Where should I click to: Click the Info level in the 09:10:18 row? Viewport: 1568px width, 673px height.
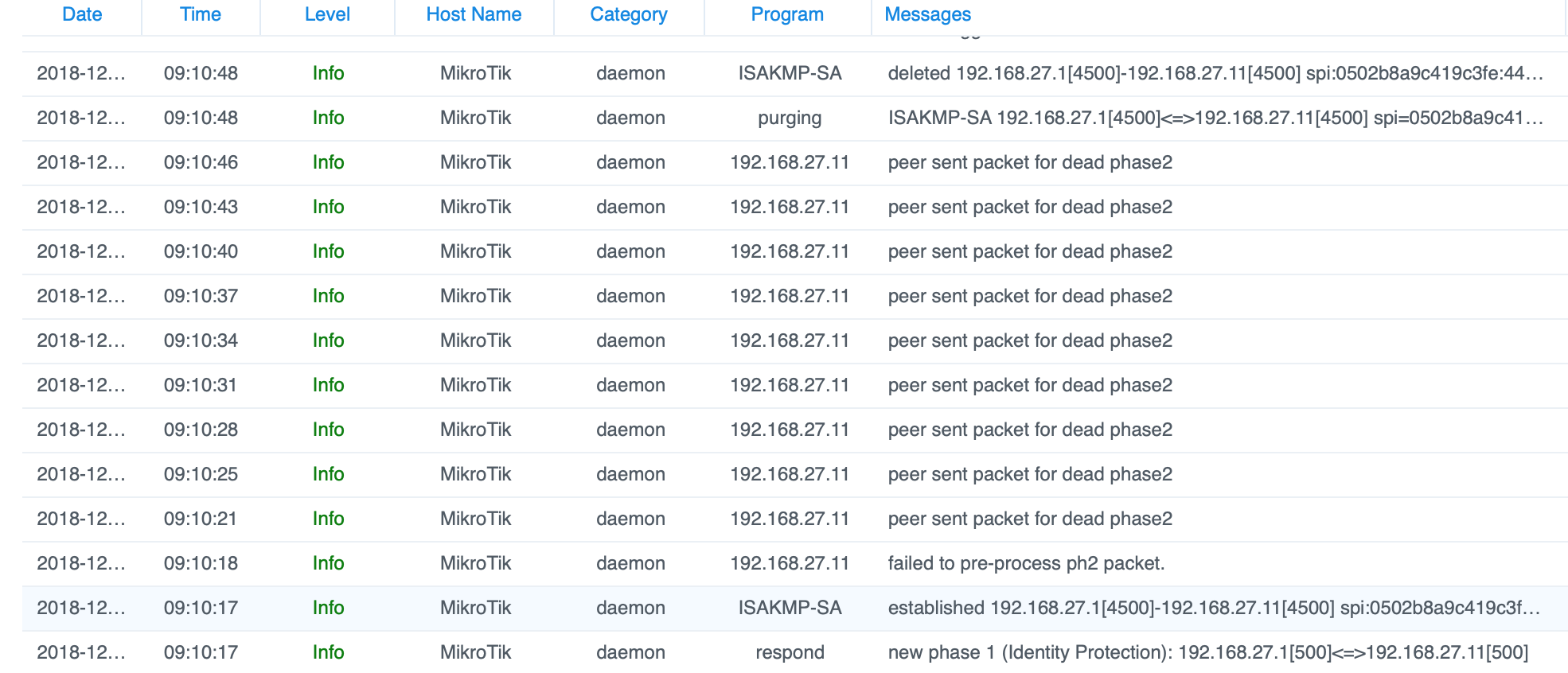point(328,563)
